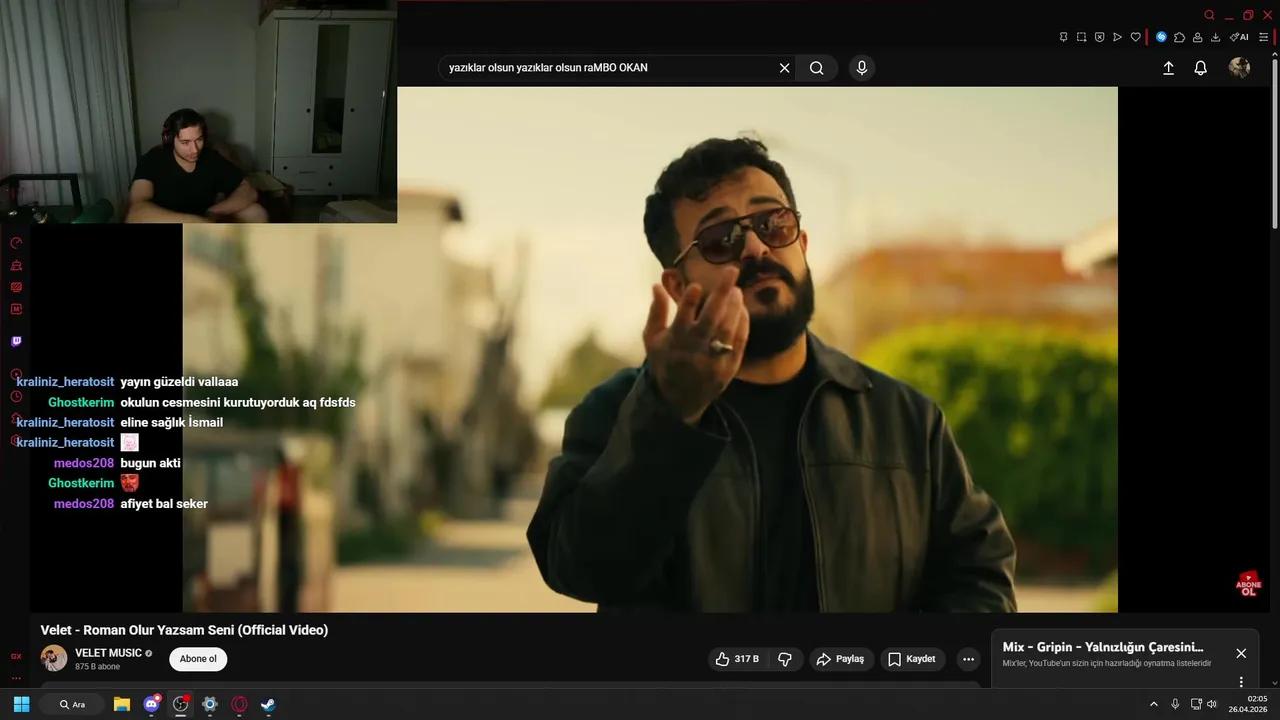Click the red search tabs magnifier icon
Screen dimensions: 1280x720
(x=1209, y=15)
